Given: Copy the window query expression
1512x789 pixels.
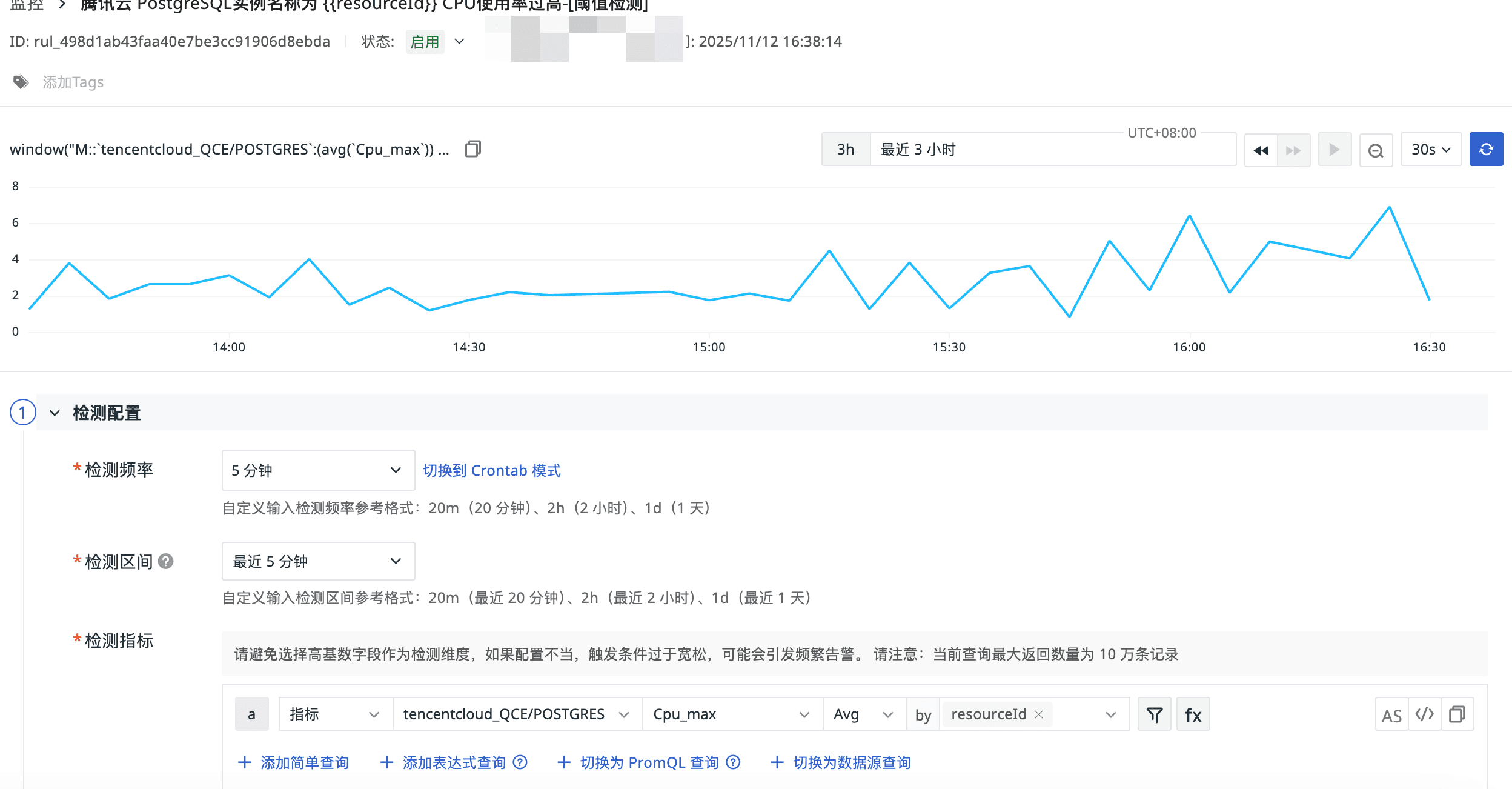Looking at the screenshot, I should pyautogui.click(x=473, y=149).
